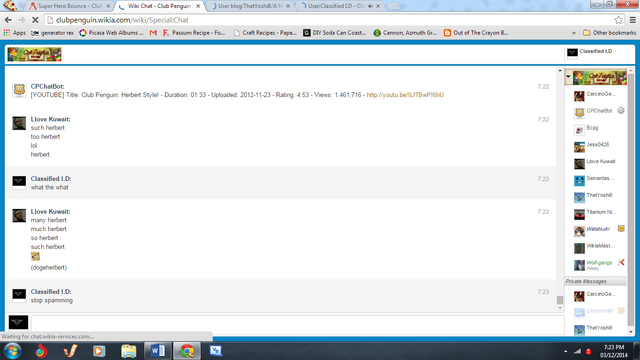The width and height of the screenshot is (640, 360).
Task: Select Watatsuki in the users list
Action: click(x=592, y=230)
